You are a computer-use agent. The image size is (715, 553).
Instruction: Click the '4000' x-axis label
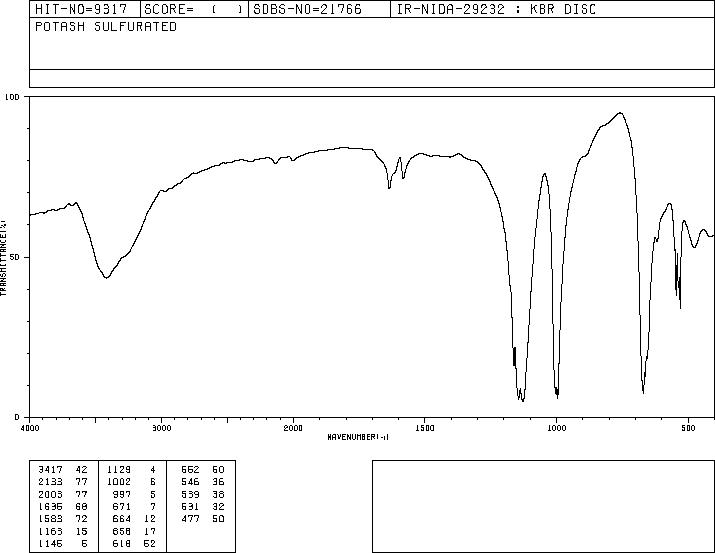pyautogui.click(x=30, y=428)
